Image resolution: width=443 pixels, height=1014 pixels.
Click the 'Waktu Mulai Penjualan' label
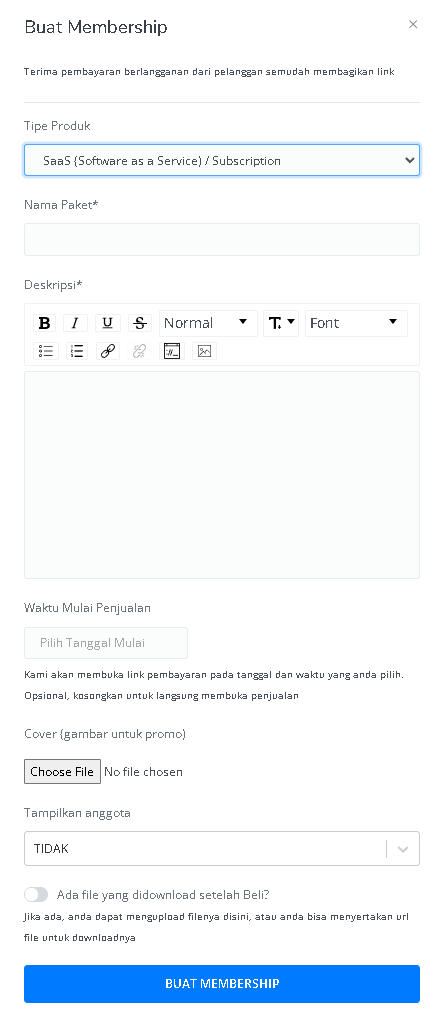(x=87, y=608)
